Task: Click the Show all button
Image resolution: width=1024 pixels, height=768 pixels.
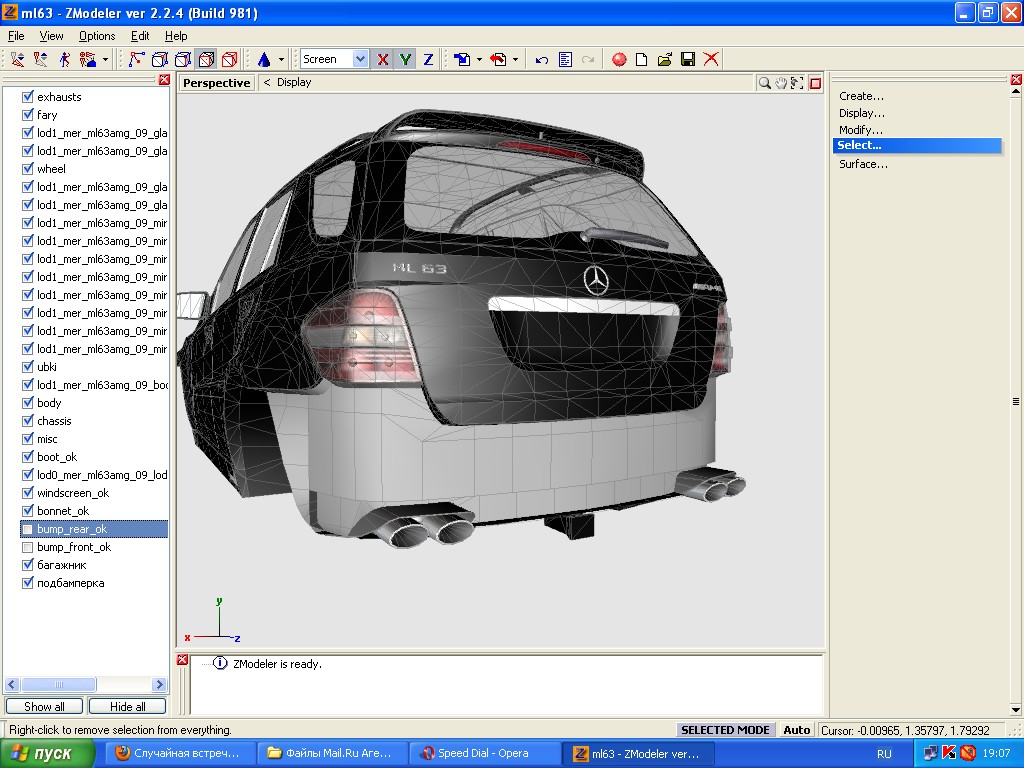Action: tap(44, 707)
